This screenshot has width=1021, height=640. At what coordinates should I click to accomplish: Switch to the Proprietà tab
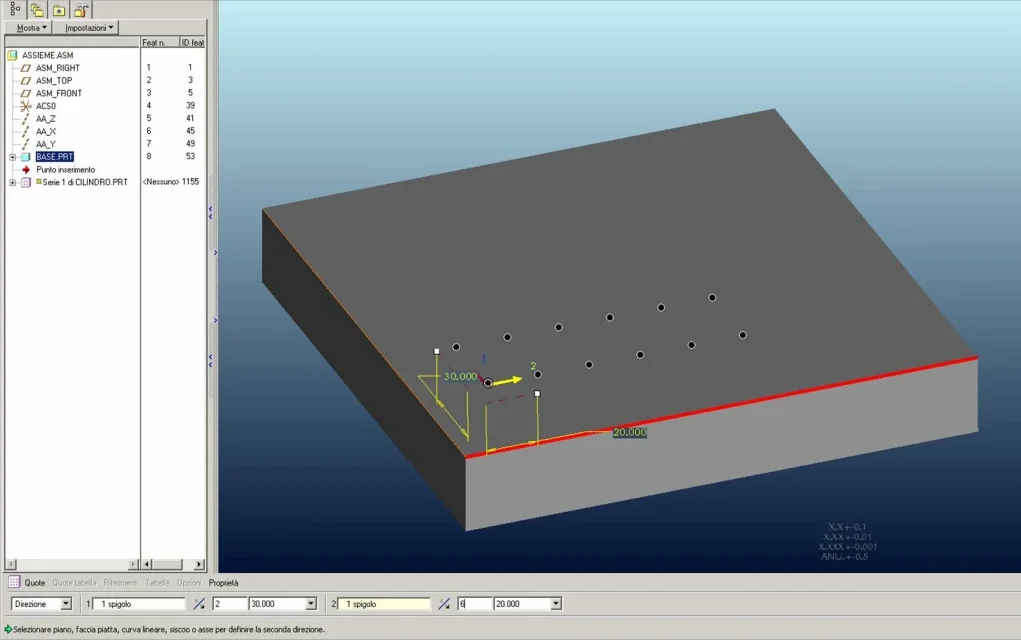point(223,583)
